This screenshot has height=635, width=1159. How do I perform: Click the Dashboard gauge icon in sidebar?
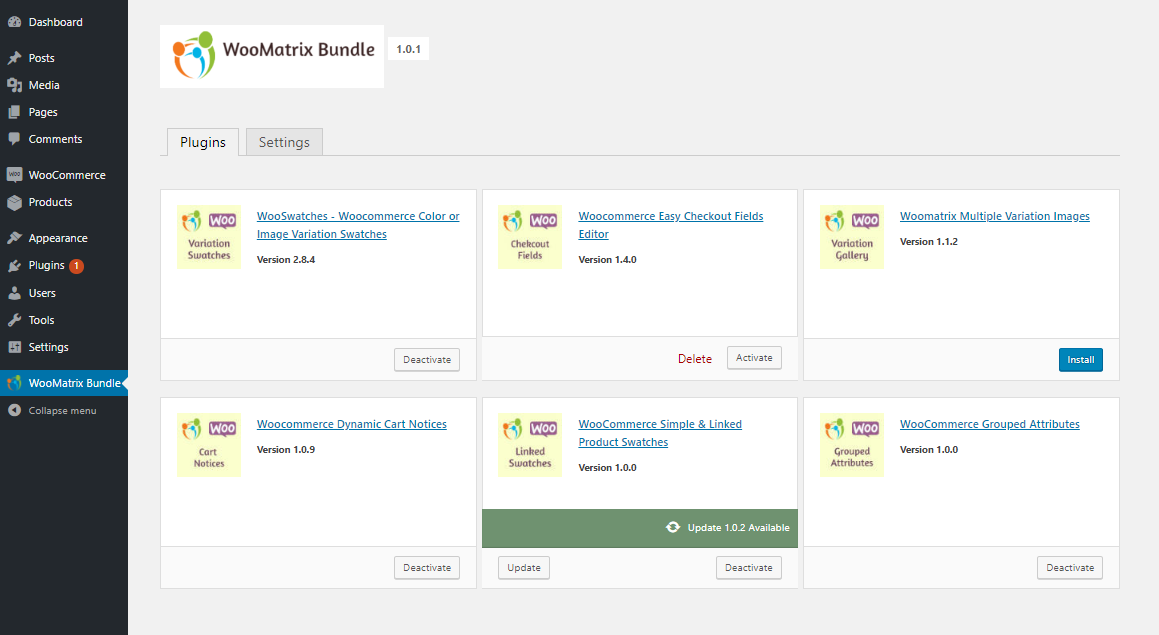tap(14, 22)
